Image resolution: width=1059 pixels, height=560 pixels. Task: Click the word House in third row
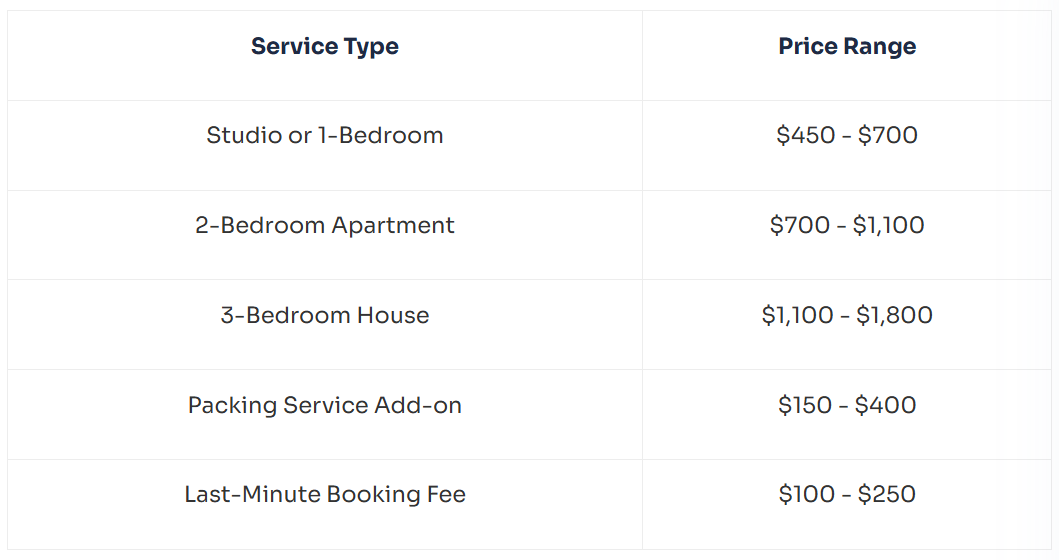393,315
